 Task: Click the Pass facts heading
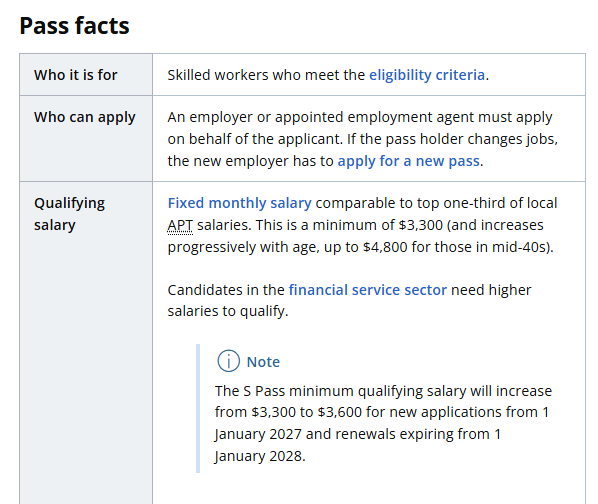74,26
